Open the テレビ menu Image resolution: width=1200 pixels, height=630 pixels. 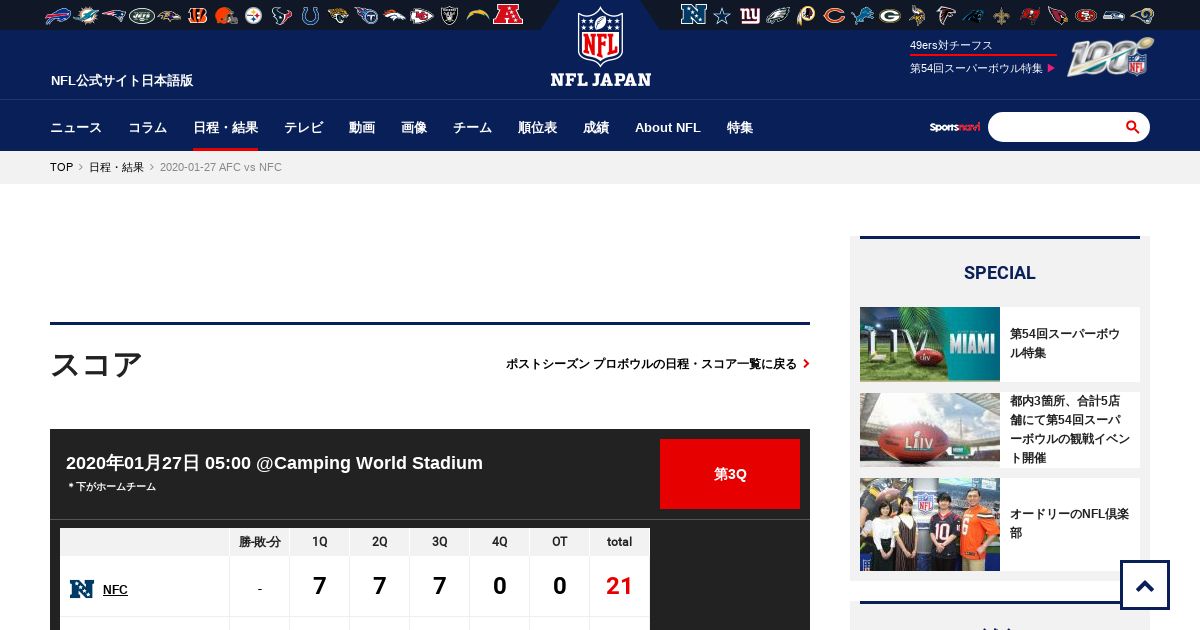[x=303, y=127]
